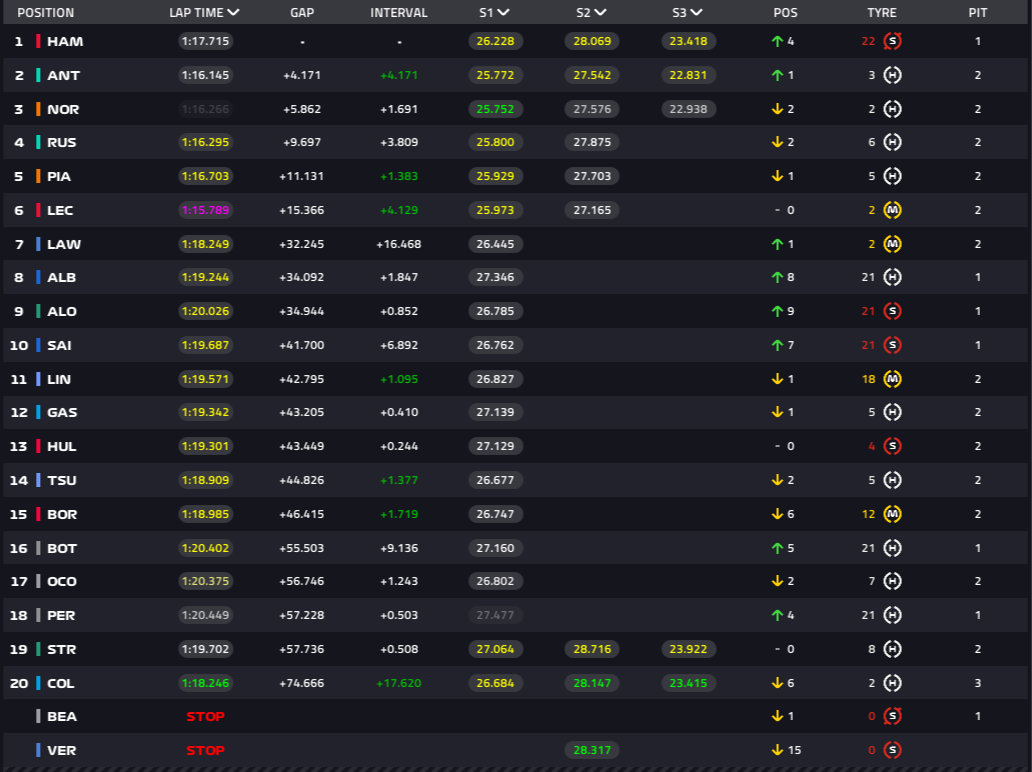
Task: Click the green up arrow for ALB
Action: (777, 277)
